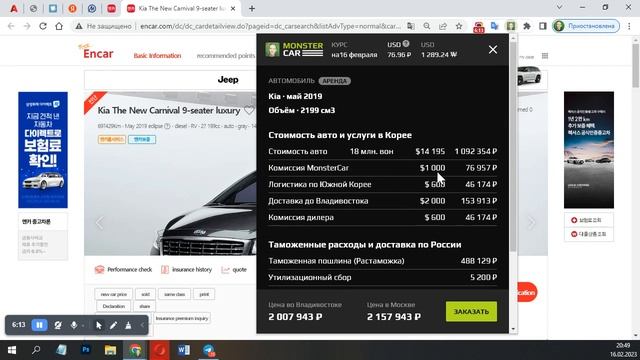Open the Chrome three-dot menu
The width and height of the screenshot is (640, 360).
pos(629,26)
